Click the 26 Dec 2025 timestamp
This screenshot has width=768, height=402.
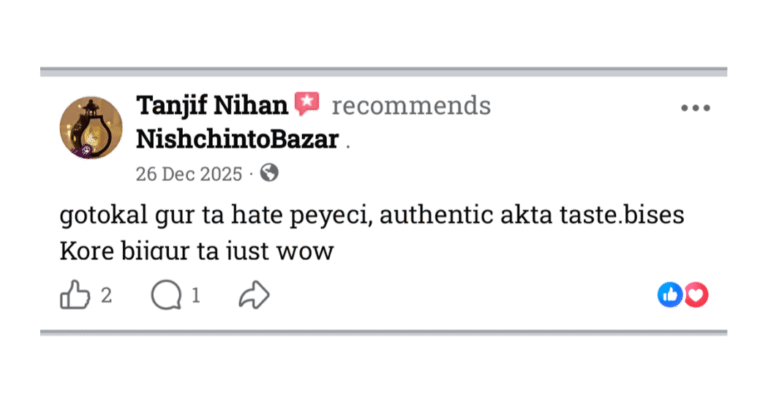[188, 173]
